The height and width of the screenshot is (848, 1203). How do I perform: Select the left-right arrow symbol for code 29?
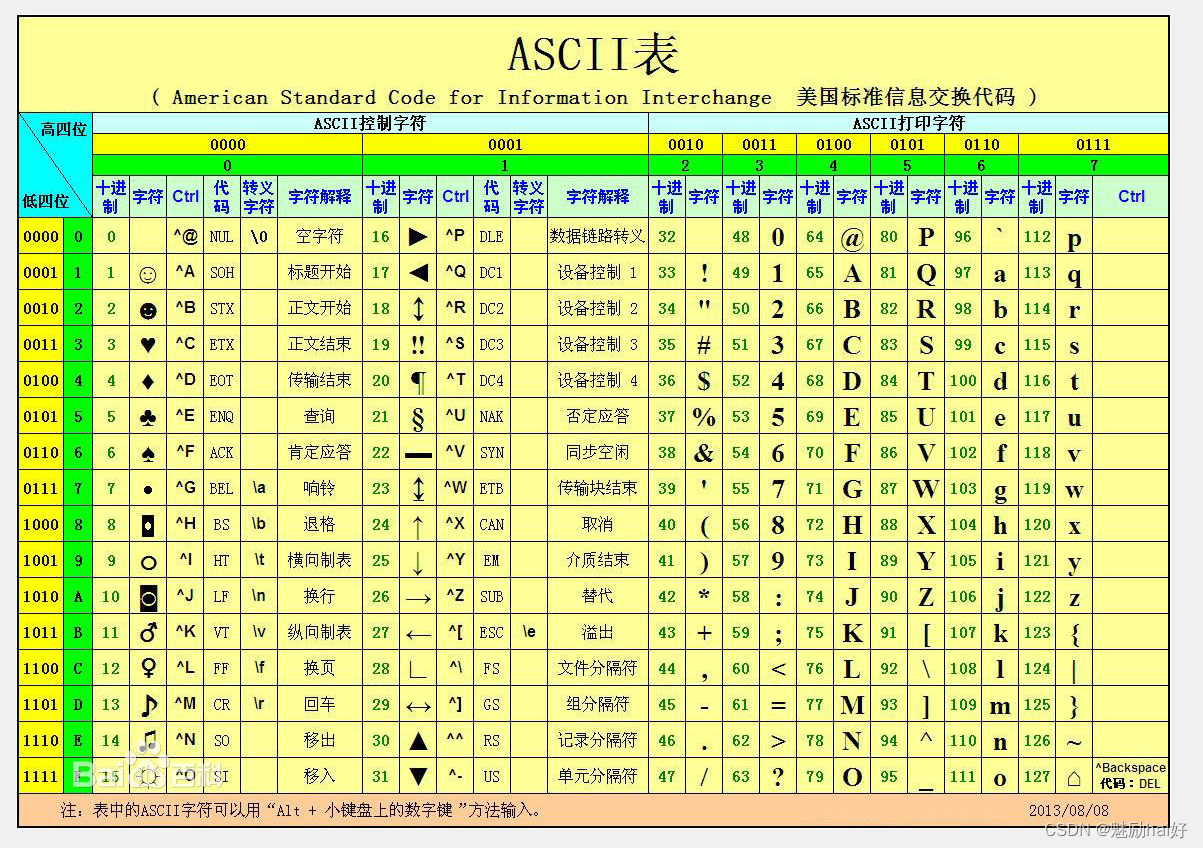point(418,706)
